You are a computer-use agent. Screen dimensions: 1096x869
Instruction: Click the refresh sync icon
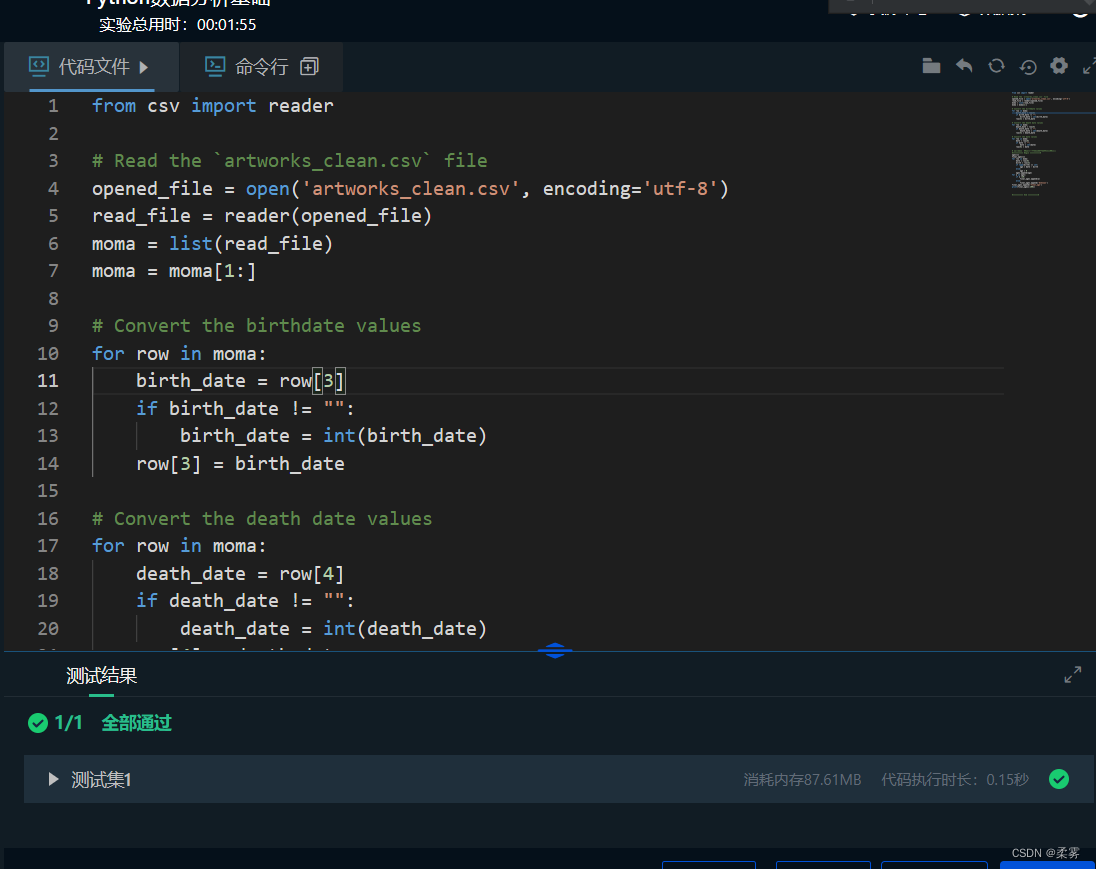point(996,66)
